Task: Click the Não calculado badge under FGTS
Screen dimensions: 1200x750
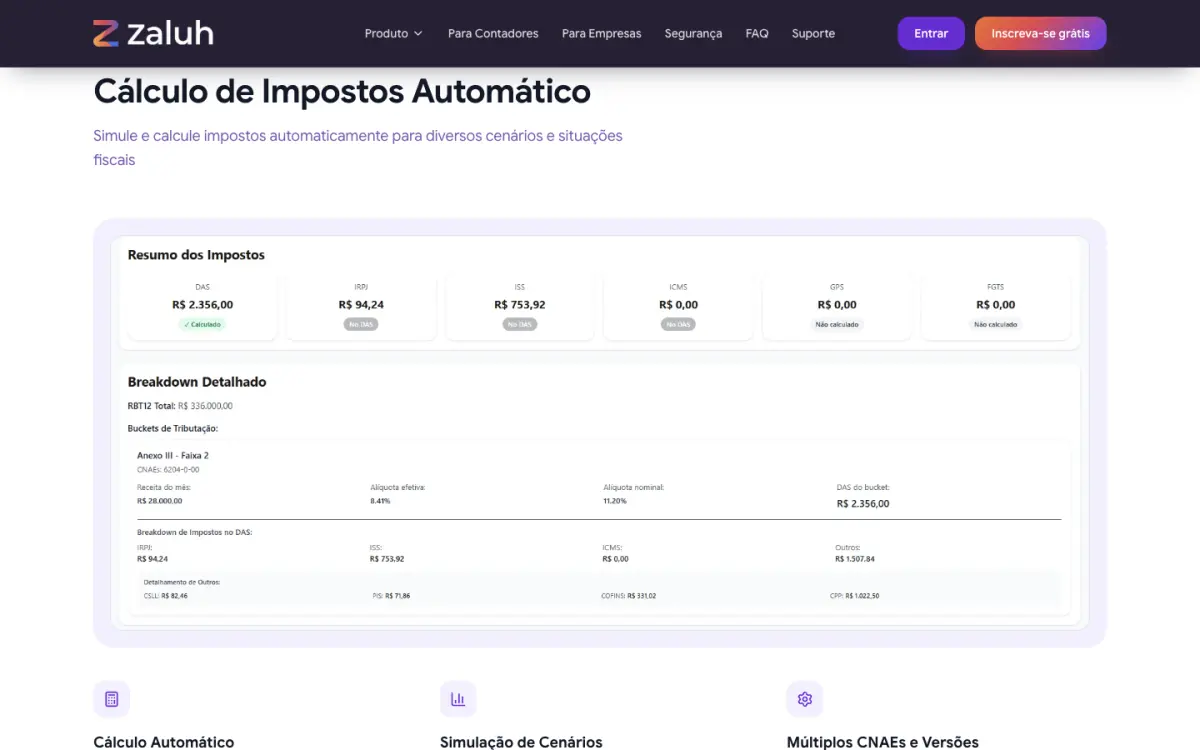Action: coord(996,324)
